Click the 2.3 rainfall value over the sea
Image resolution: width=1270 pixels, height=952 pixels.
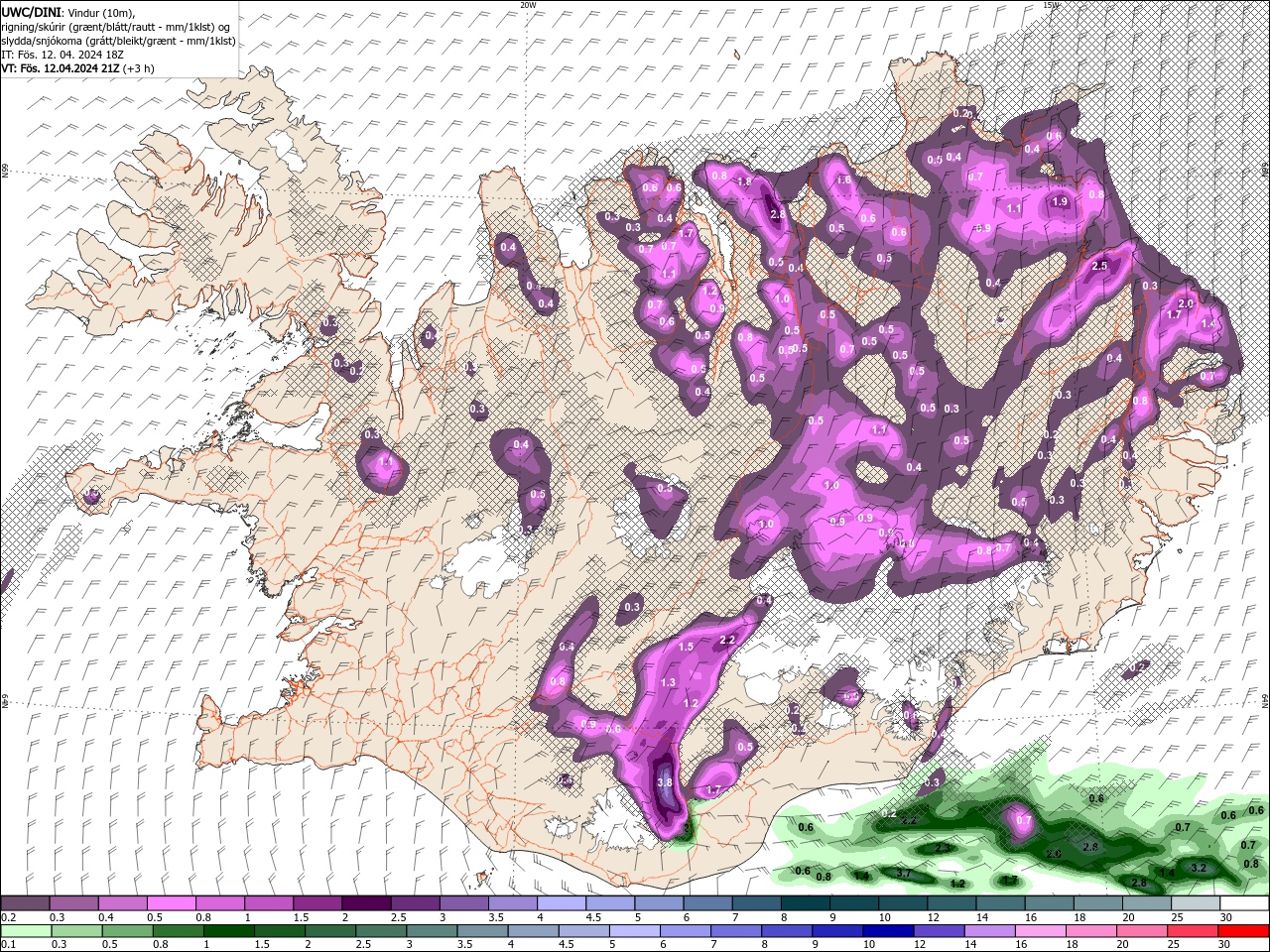click(x=944, y=848)
